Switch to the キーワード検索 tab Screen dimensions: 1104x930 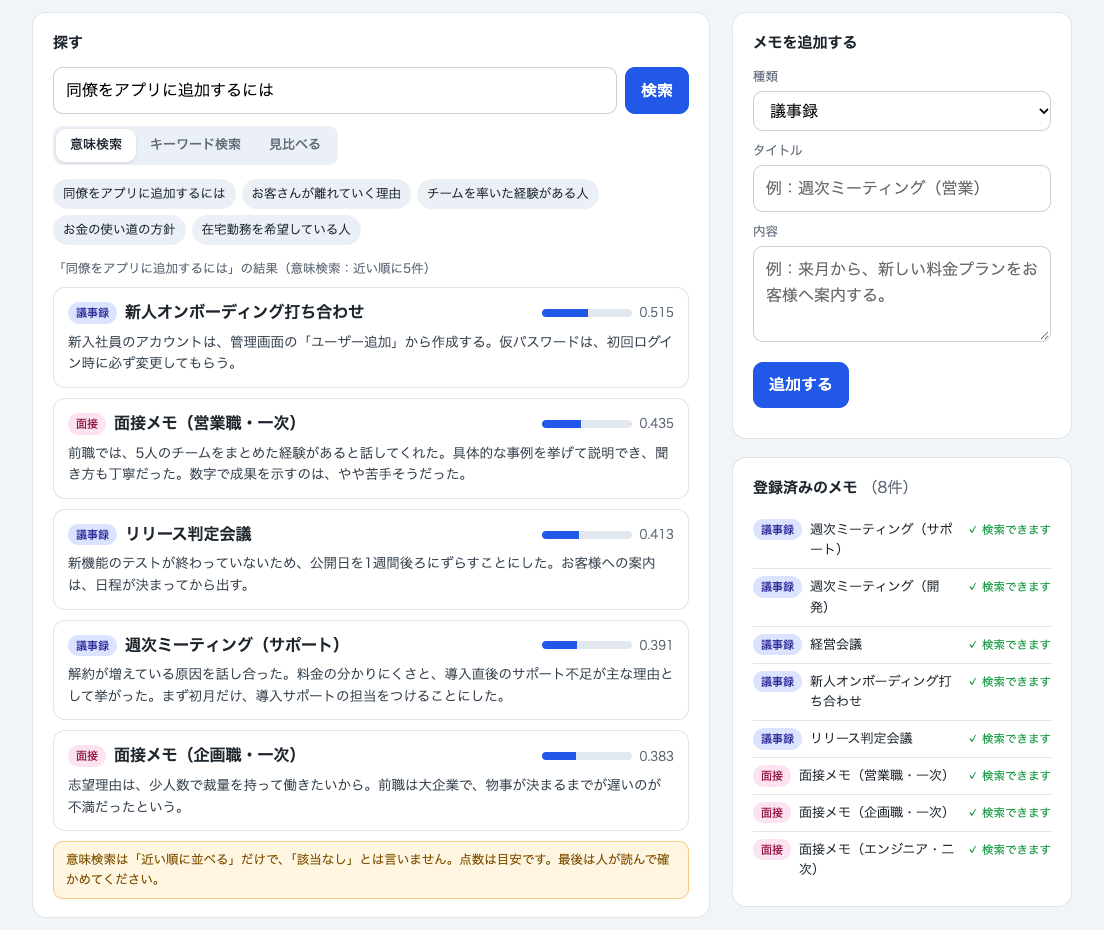[x=195, y=144]
